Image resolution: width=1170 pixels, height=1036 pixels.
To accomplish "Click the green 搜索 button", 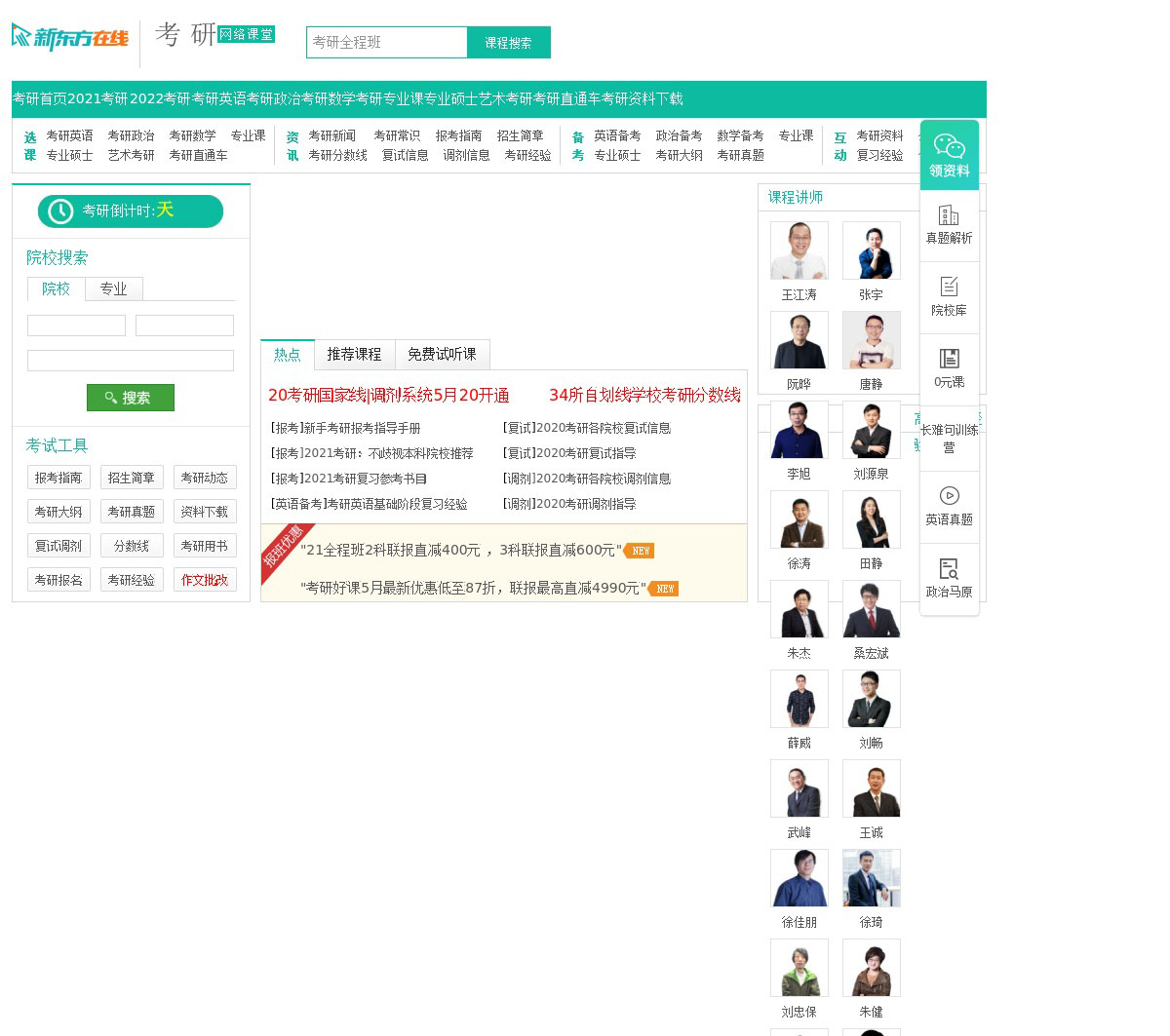I will [x=130, y=398].
